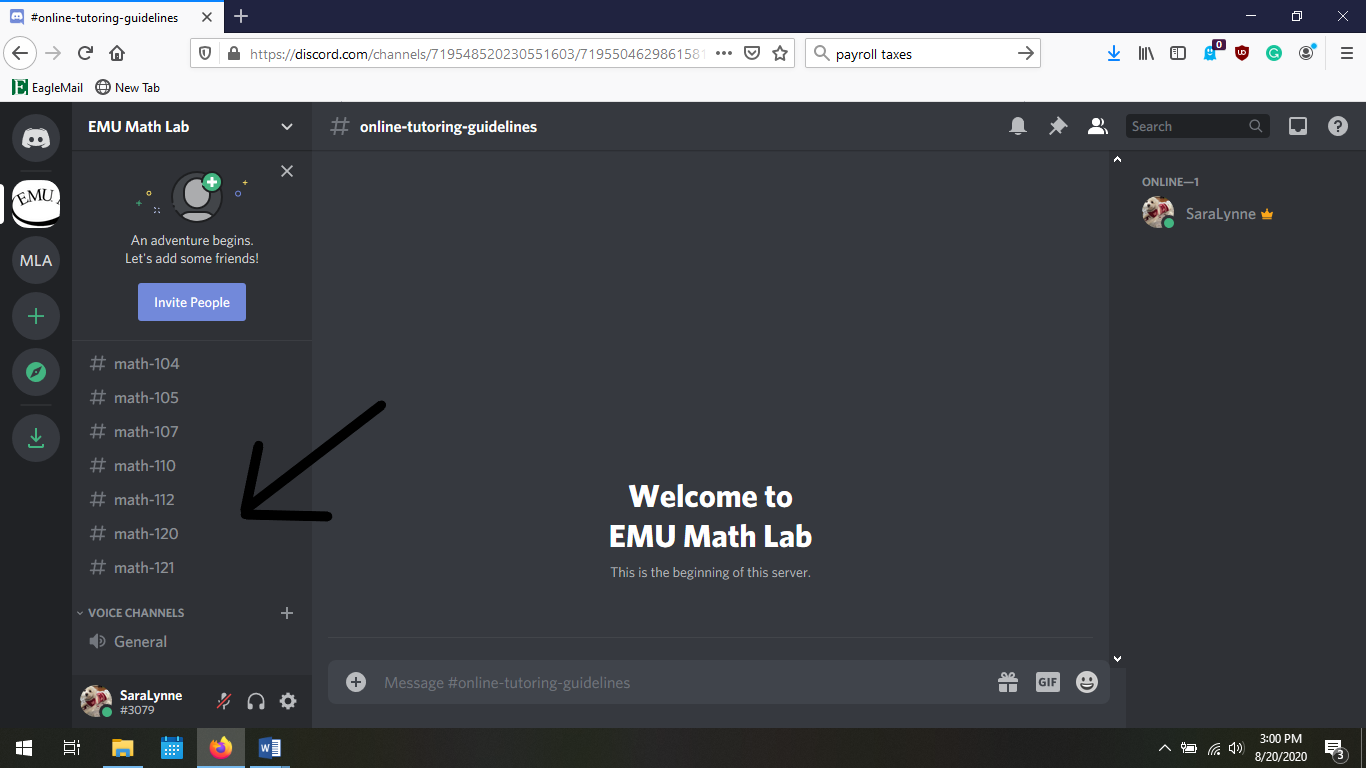Save page to Pocket
The image size is (1366, 768).
pos(753,54)
